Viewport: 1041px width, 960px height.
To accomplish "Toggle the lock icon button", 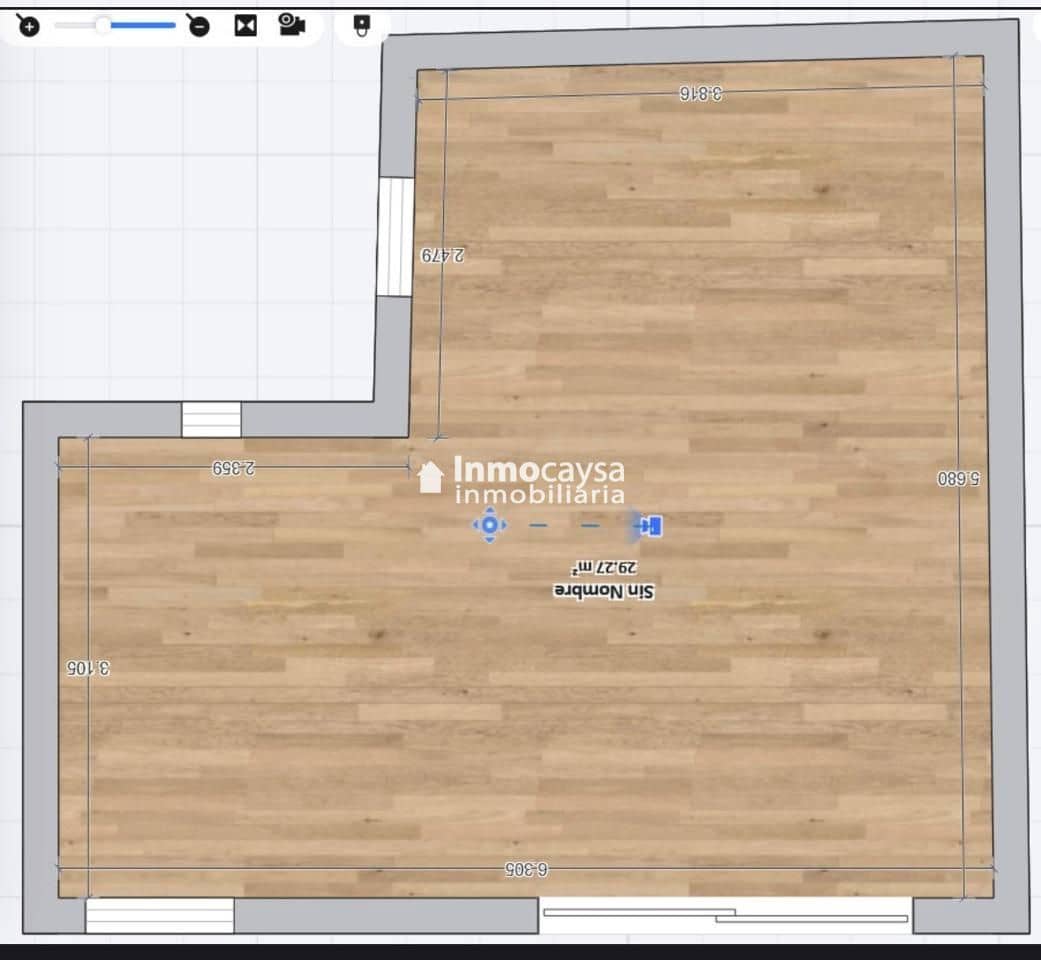I will click(362, 25).
